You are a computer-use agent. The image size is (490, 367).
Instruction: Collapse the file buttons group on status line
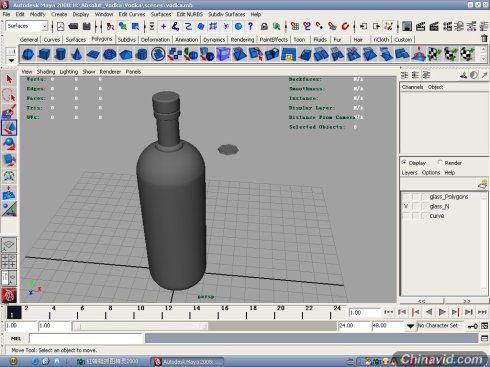coord(52,26)
